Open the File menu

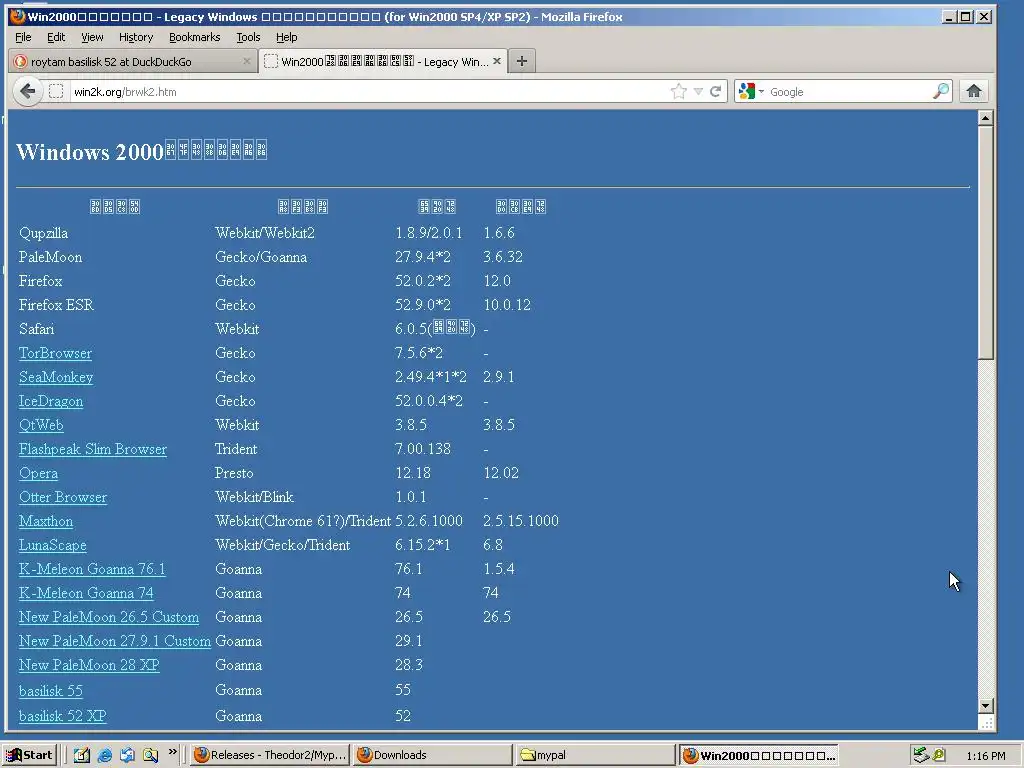(x=23, y=37)
